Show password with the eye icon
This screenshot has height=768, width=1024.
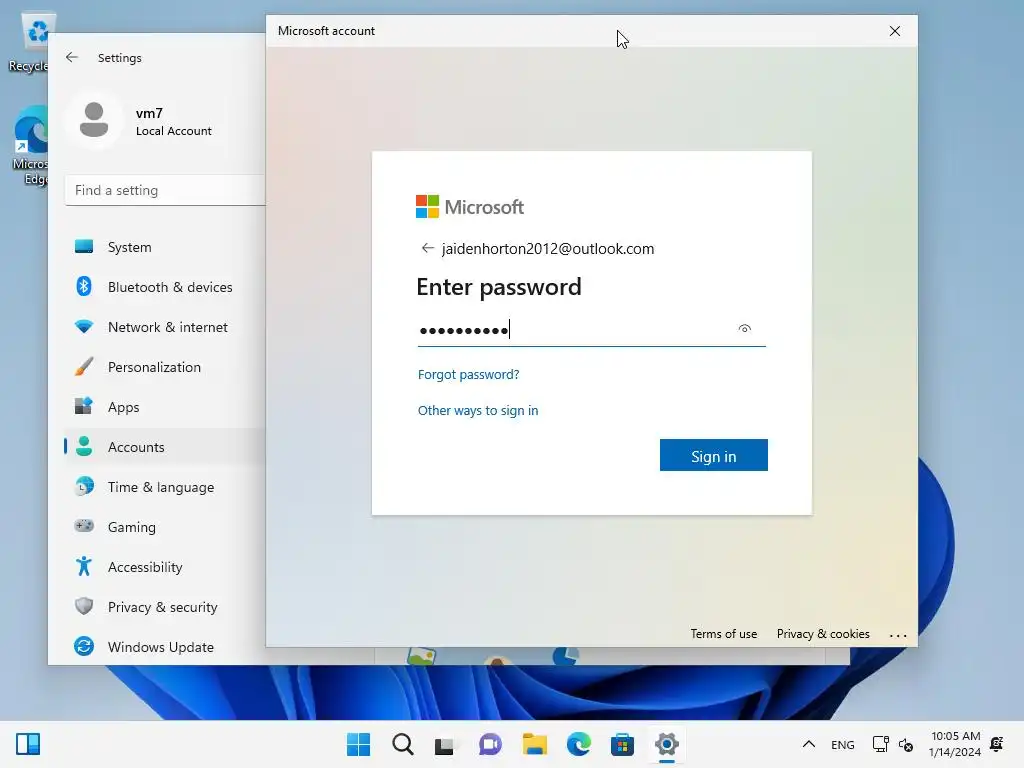[x=744, y=328]
